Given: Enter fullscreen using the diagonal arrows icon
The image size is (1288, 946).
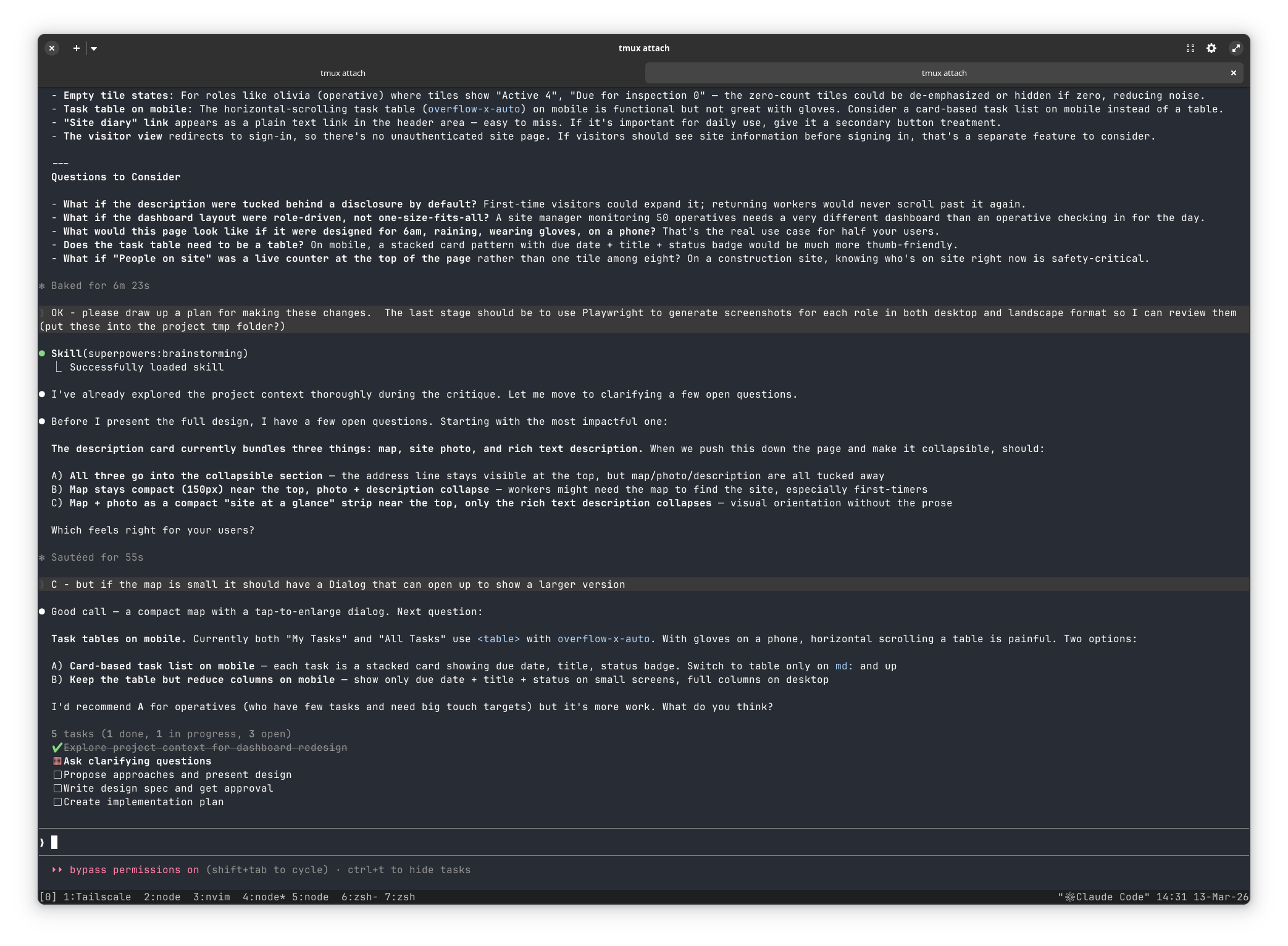Looking at the screenshot, I should click(1235, 48).
